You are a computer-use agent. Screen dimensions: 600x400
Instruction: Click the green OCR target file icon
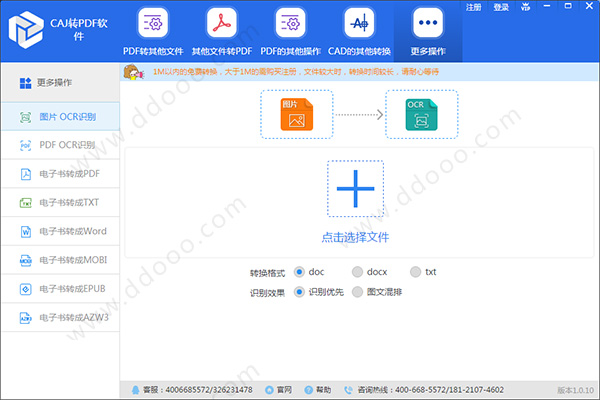tap(421, 114)
